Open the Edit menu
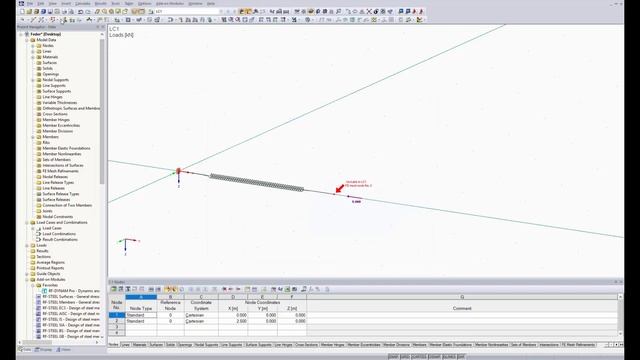 point(41,4)
